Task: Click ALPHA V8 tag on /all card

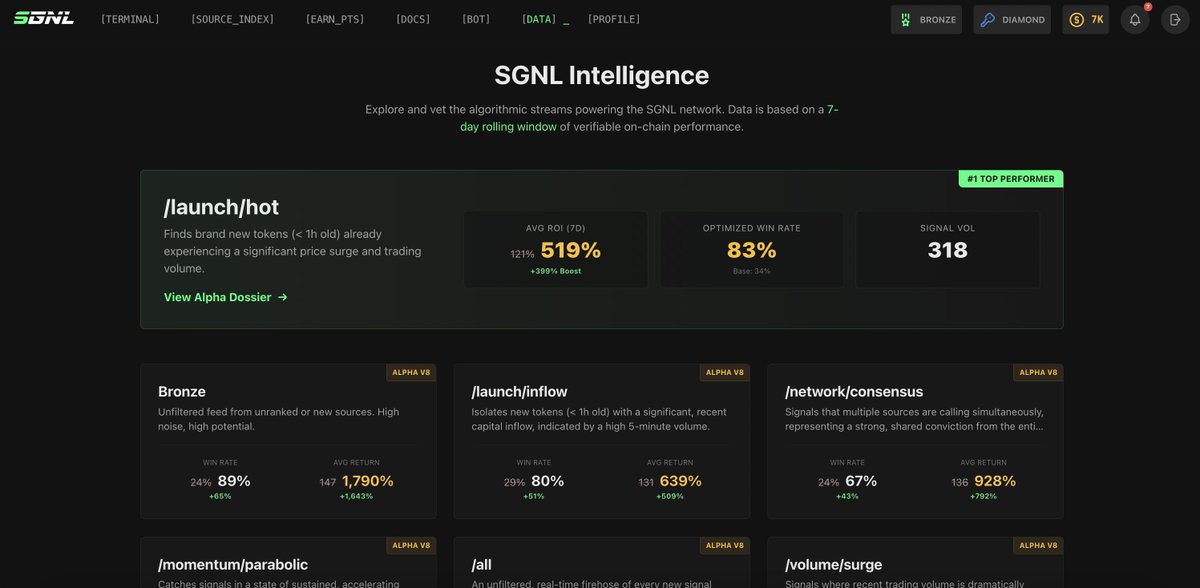Action: tap(725, 545)
